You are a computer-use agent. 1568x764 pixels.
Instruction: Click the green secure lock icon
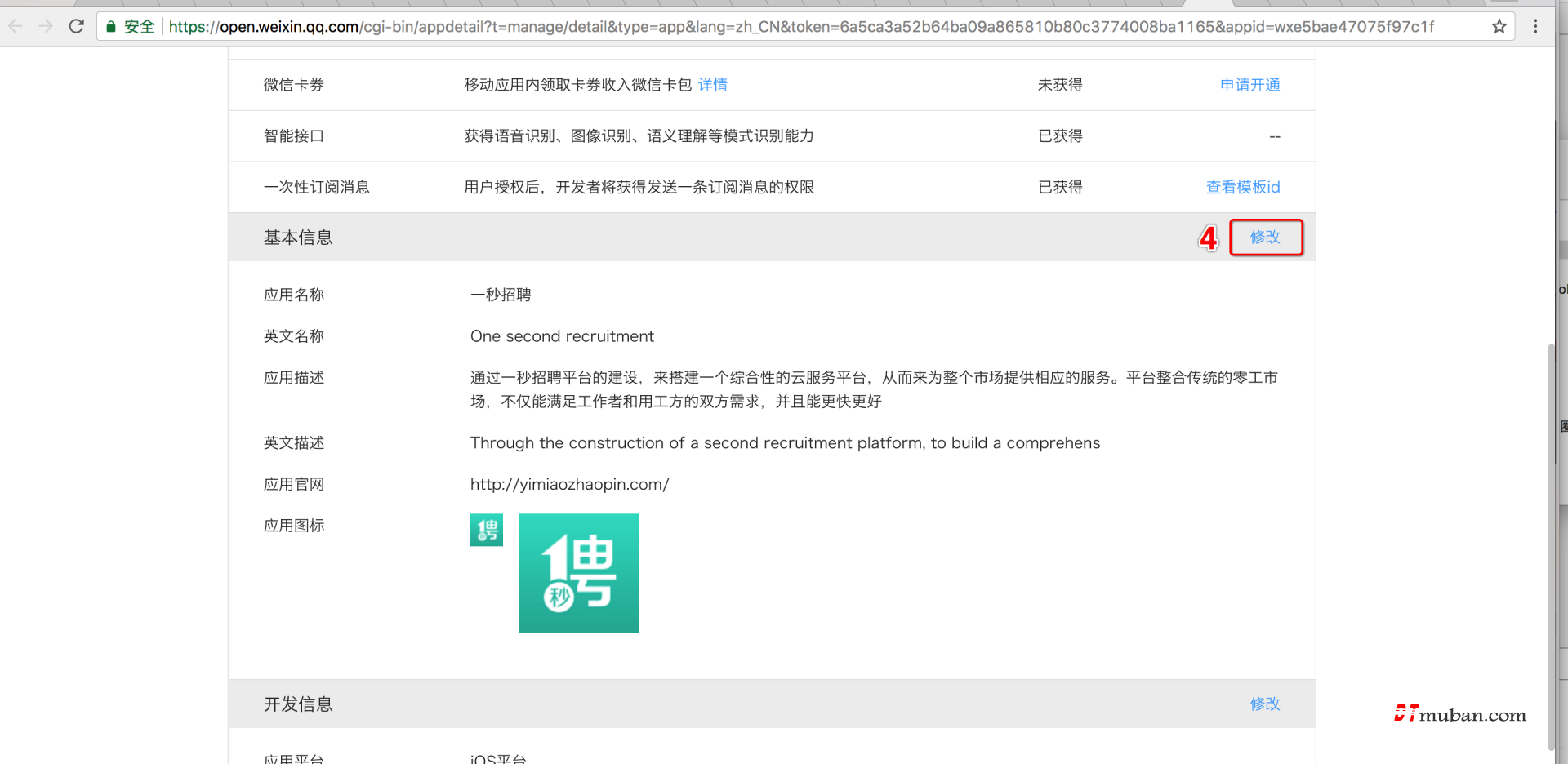(x=112, y=27)
